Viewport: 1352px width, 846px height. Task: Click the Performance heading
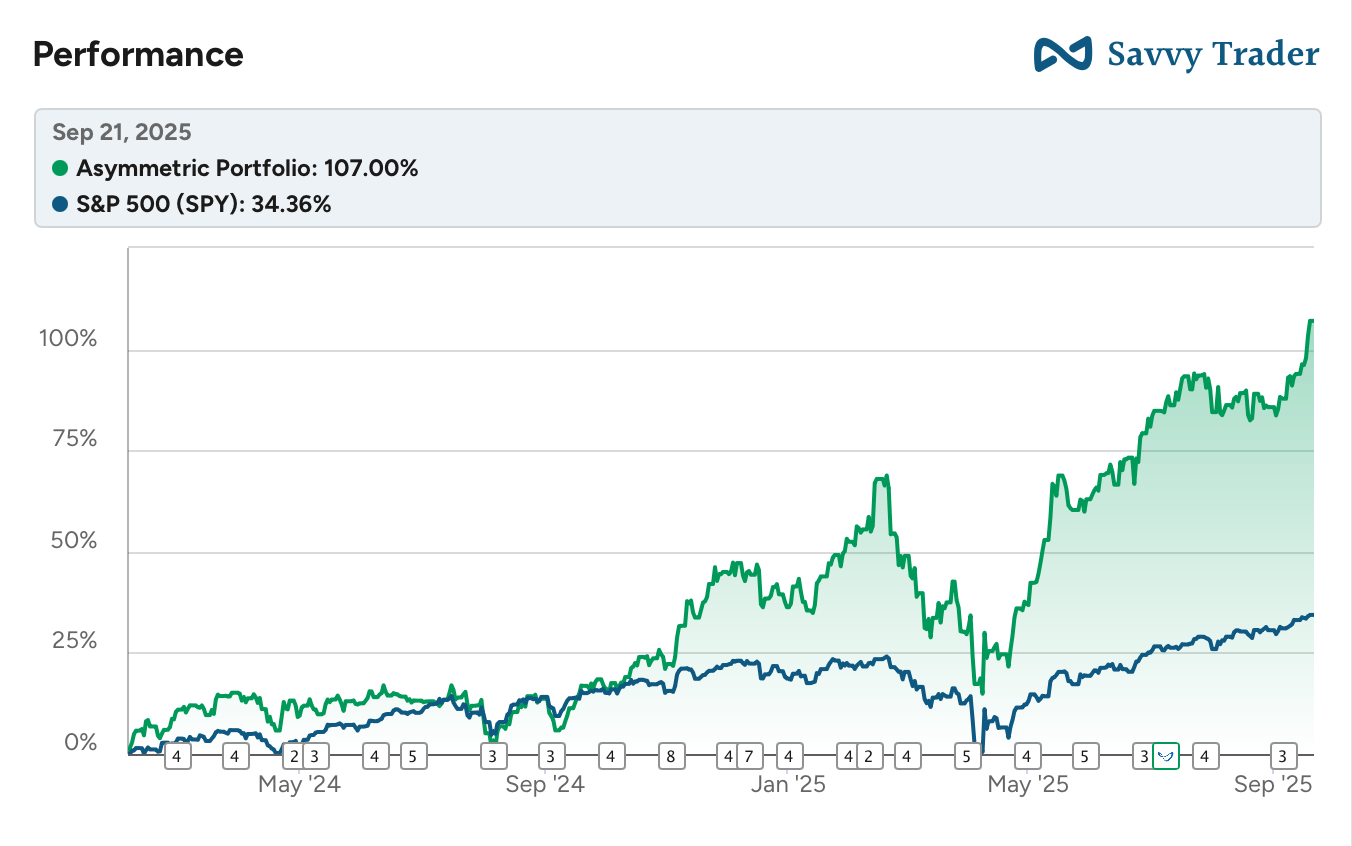[138, 54]
